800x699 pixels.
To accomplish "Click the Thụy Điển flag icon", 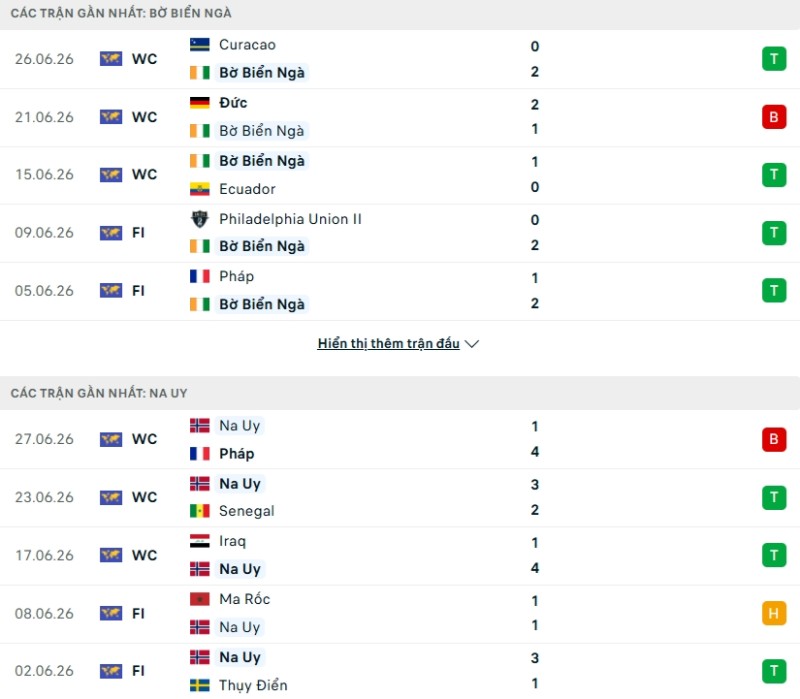I will (199, 685).
